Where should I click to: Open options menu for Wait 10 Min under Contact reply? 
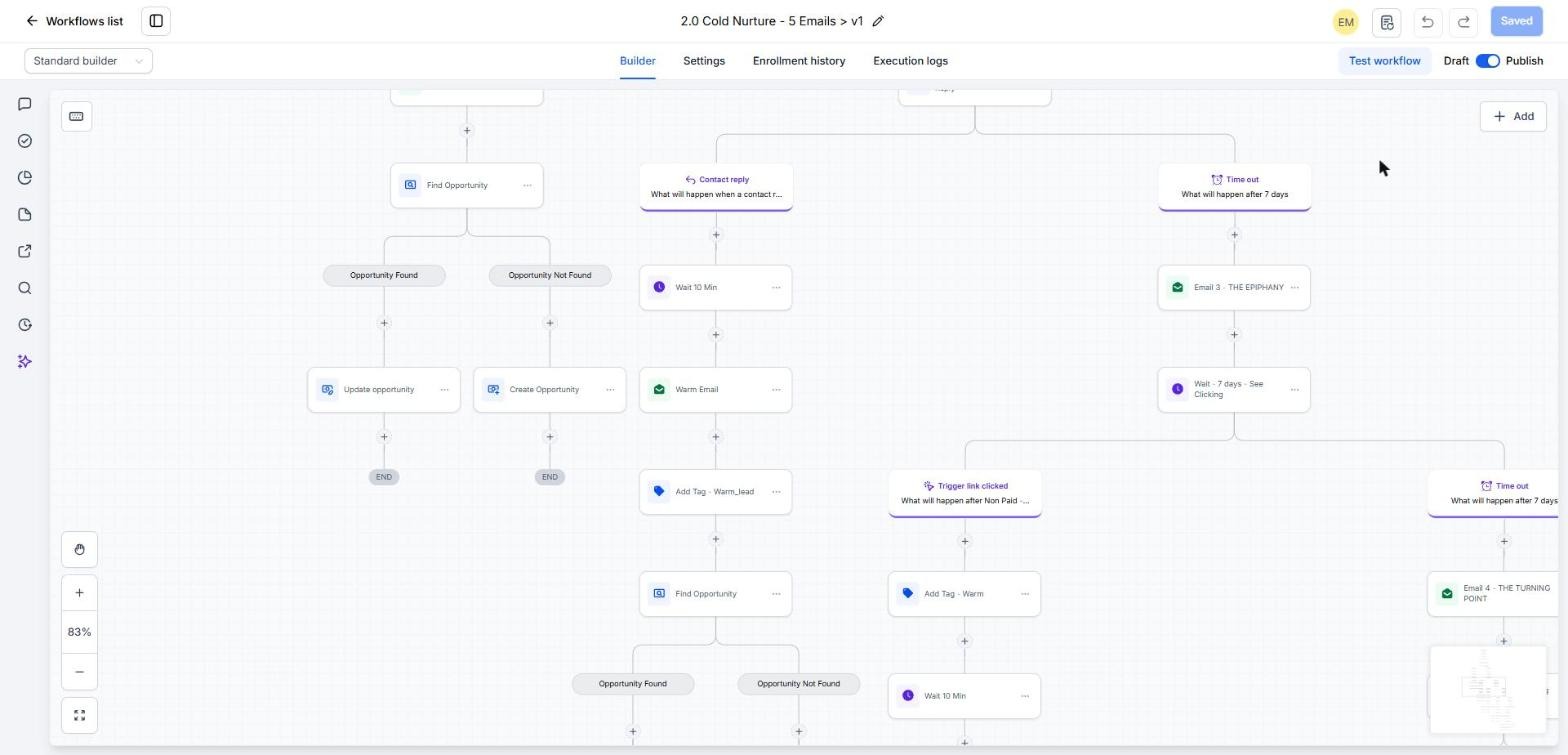776,287
